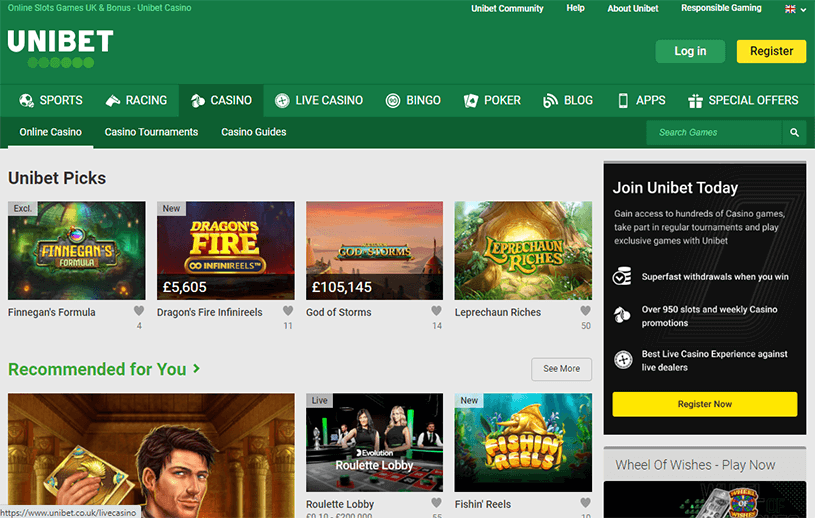Open the Responsible Gaming link
The width and height of the screenshot is (815, 518).
(721, 8)
